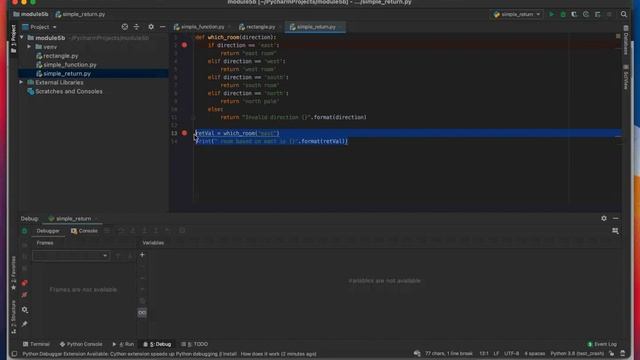Screen dimensions: 640x360
Task: Open the Event Log
Action: click(x=602, y=344)
